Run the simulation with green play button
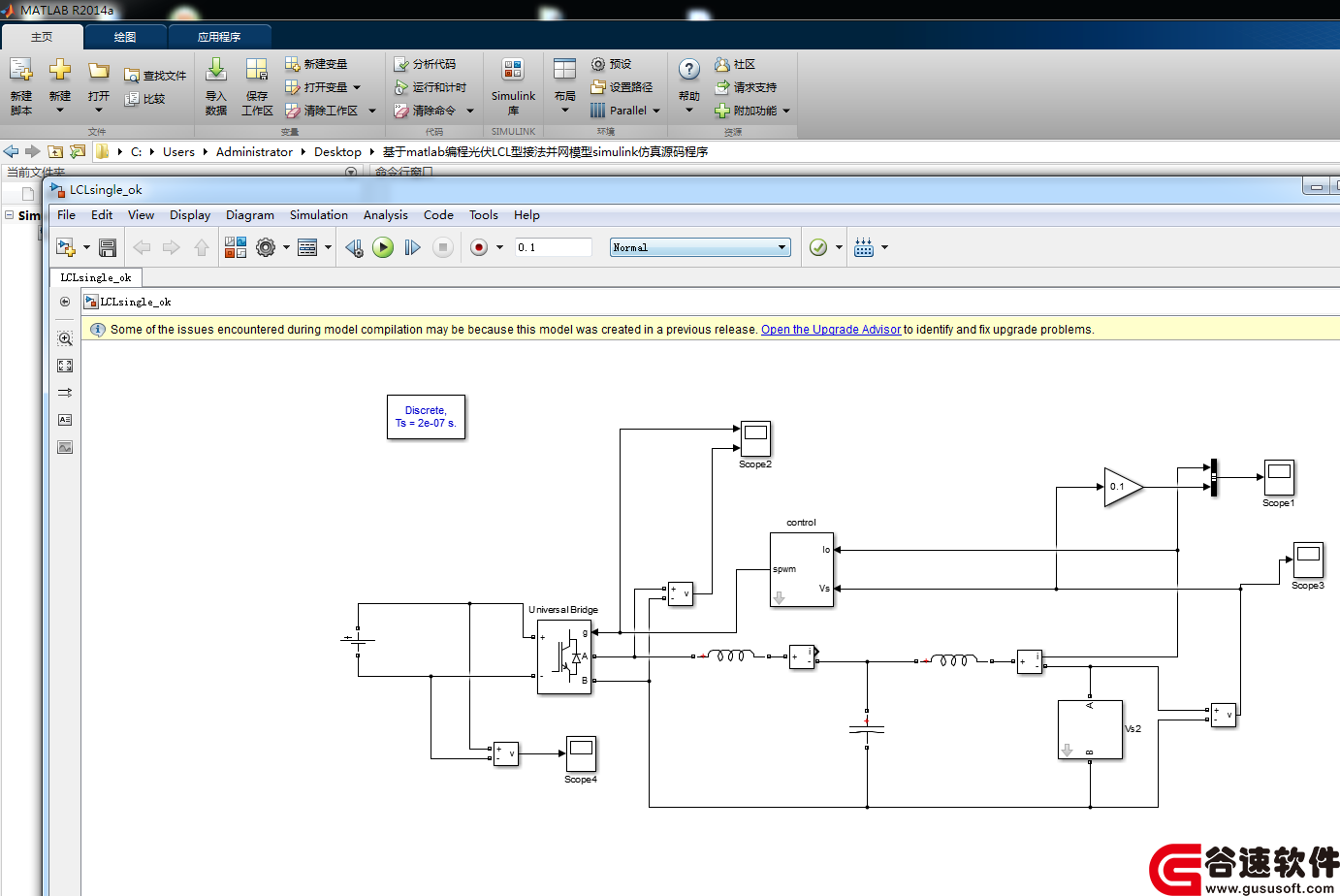1340x896 pixels. click(x=383, y=247)
